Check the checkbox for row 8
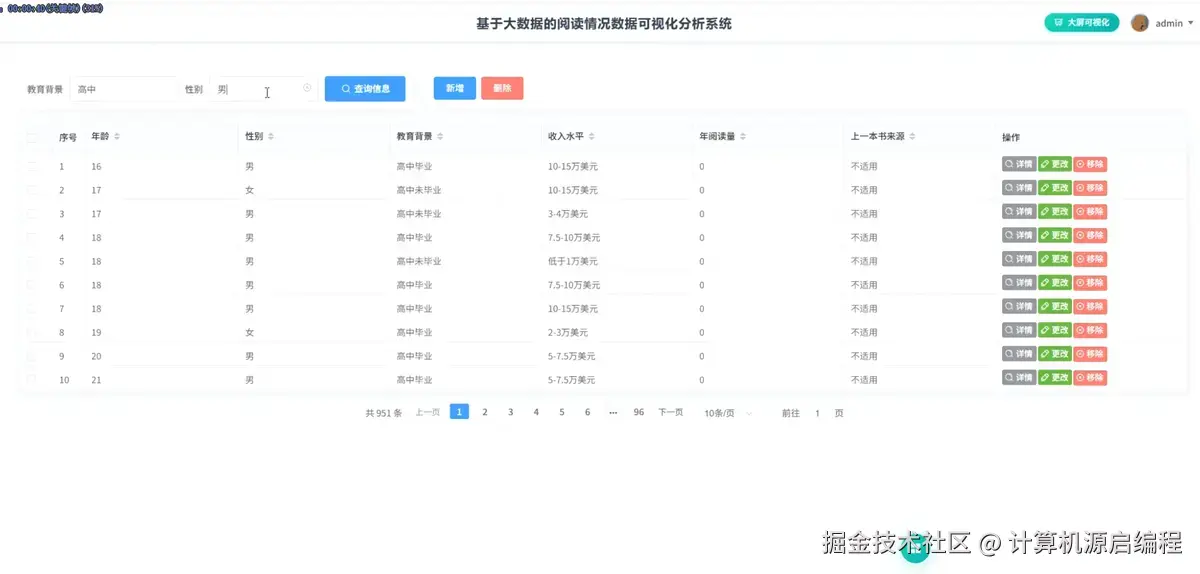The image size is (1200, 574). [32, 332]
